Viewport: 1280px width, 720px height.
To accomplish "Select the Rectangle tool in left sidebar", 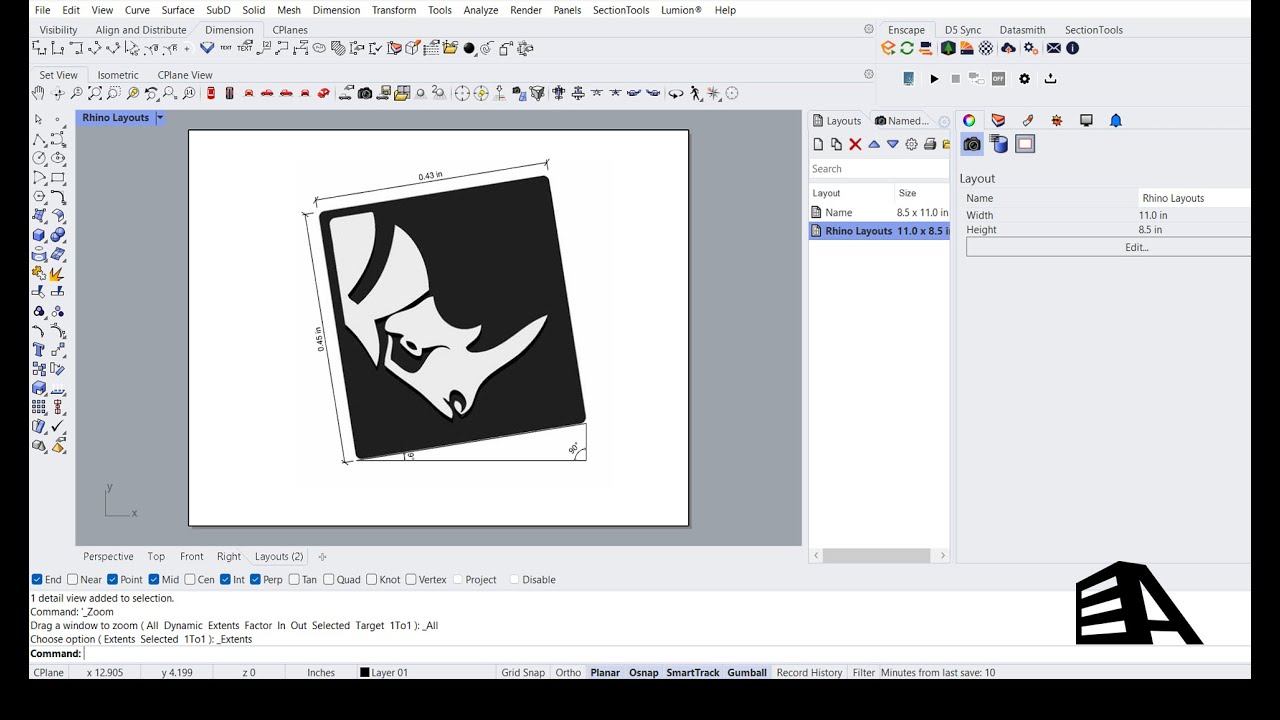I will [x=58, y=177].
